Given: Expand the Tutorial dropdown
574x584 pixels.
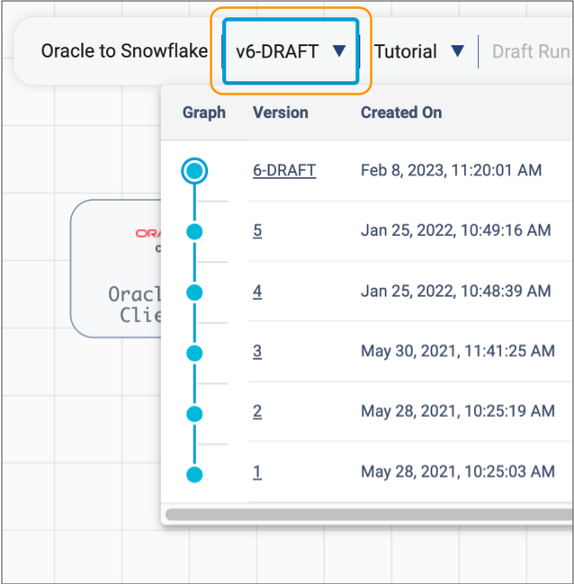Looking at the screenshot, I should click(419, 51).
